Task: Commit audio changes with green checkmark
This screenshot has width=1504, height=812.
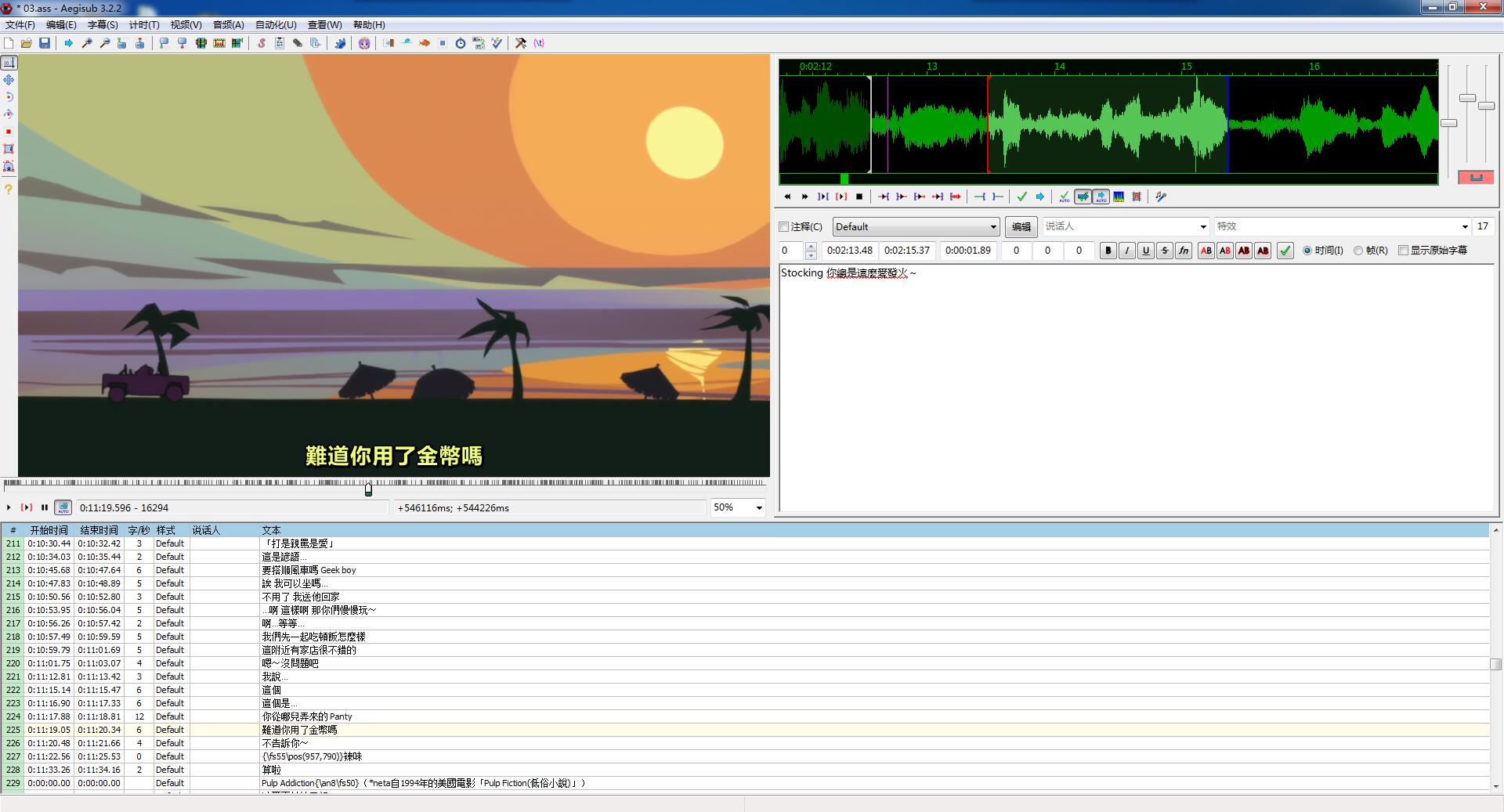Action: click(x=1021, y=197)
